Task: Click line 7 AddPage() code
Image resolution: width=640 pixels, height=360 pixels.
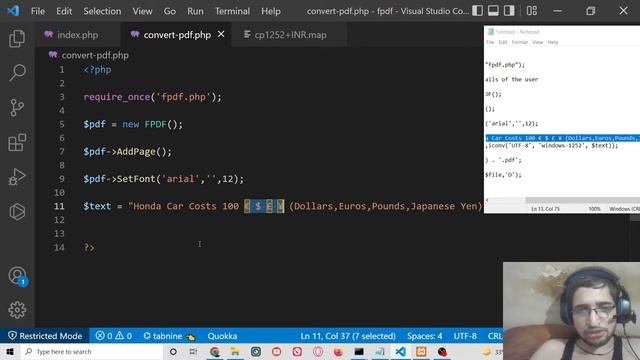Action: [x=127, y=151]
